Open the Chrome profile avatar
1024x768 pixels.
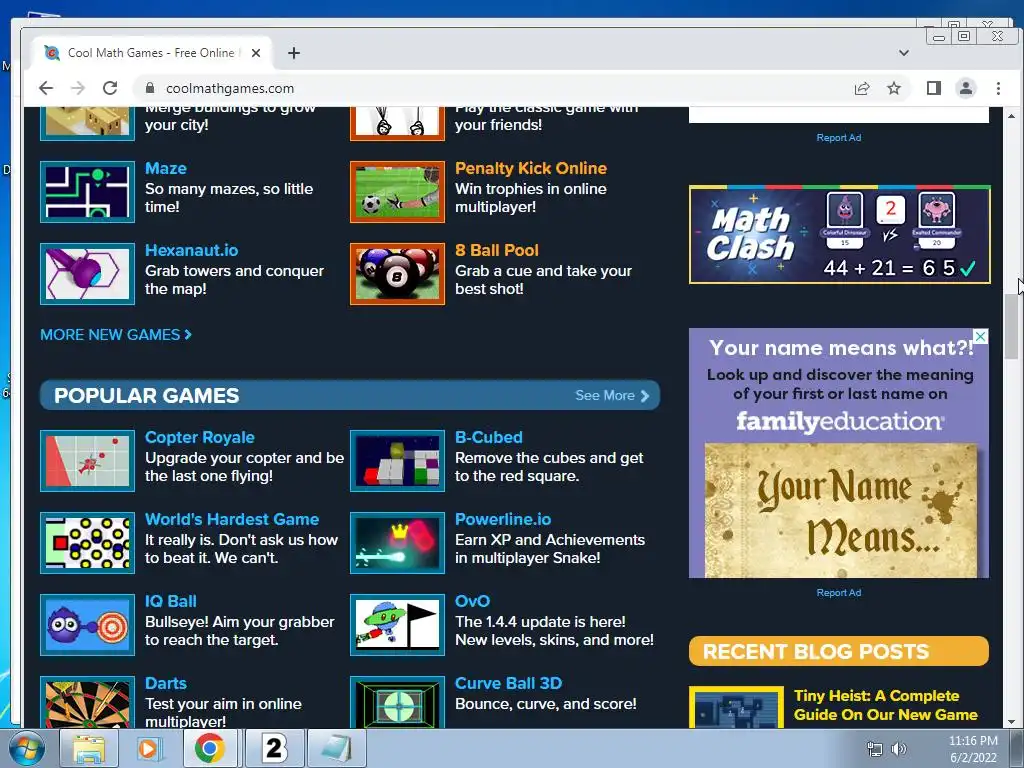click(966, 88)
